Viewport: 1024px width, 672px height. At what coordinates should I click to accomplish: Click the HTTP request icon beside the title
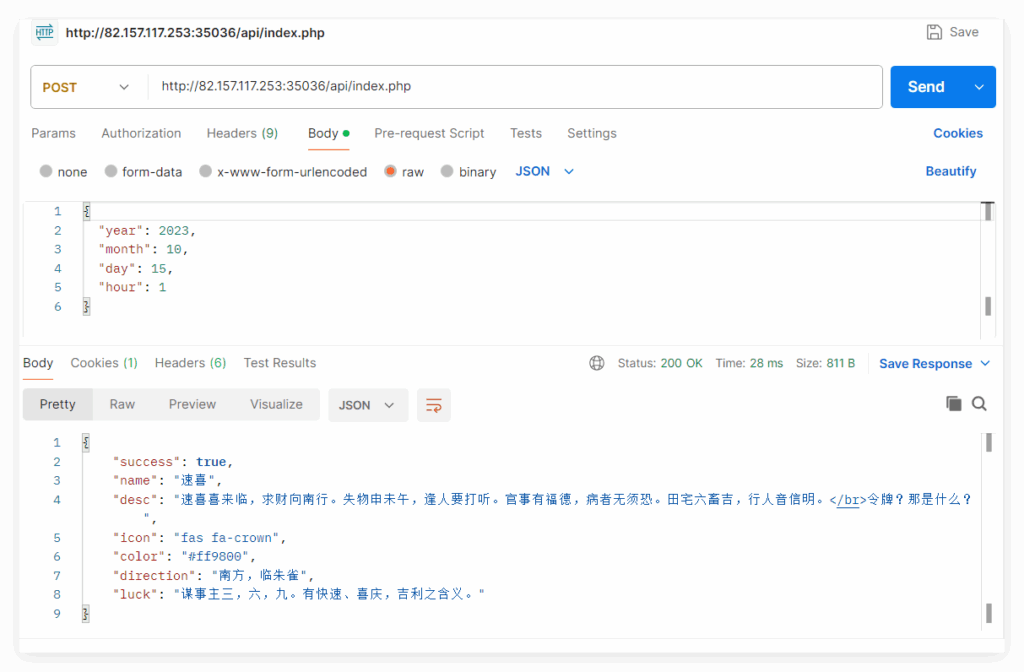pos(45,32)
